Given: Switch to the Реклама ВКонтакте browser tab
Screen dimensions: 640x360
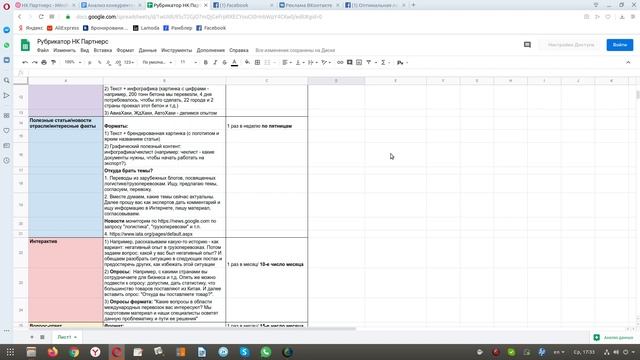Looking at the screenshot, I should coord(308,5).
